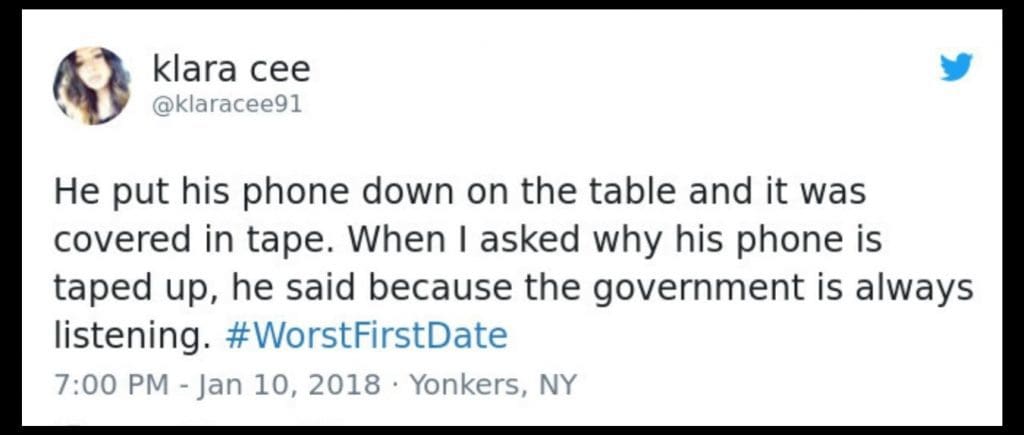Click the word "listening" in the tweet
This screenshot has height=435, width=1024.
121,336
